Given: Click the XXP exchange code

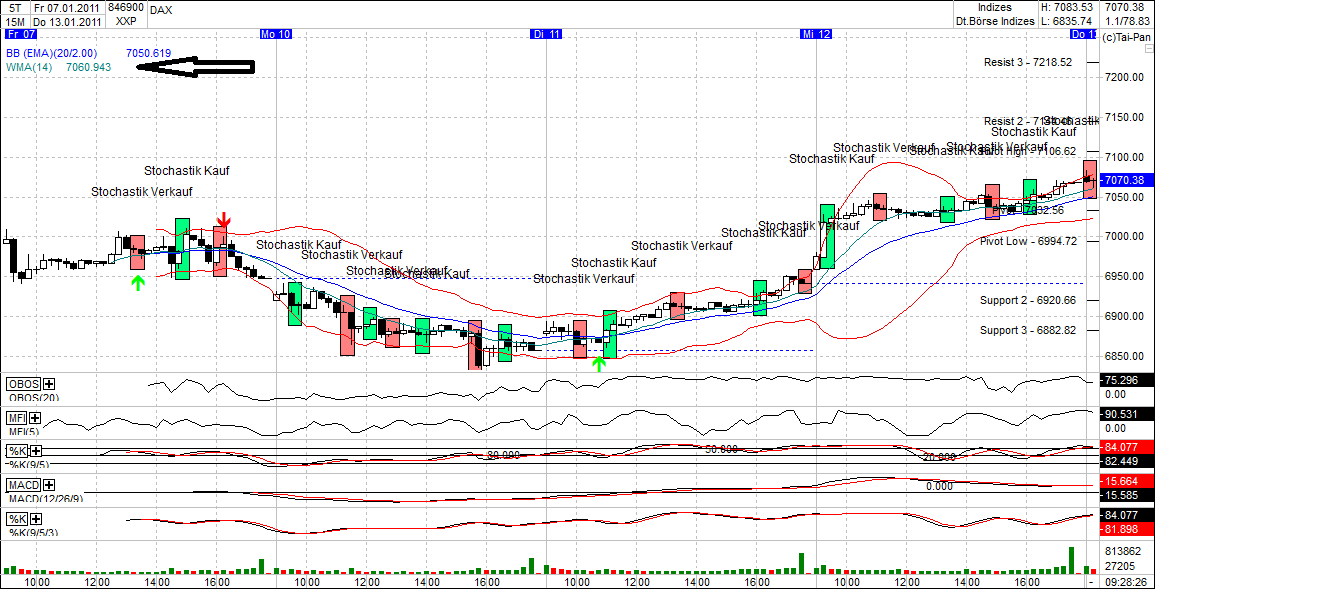Looking at the screenshot, I should point(126,20).
